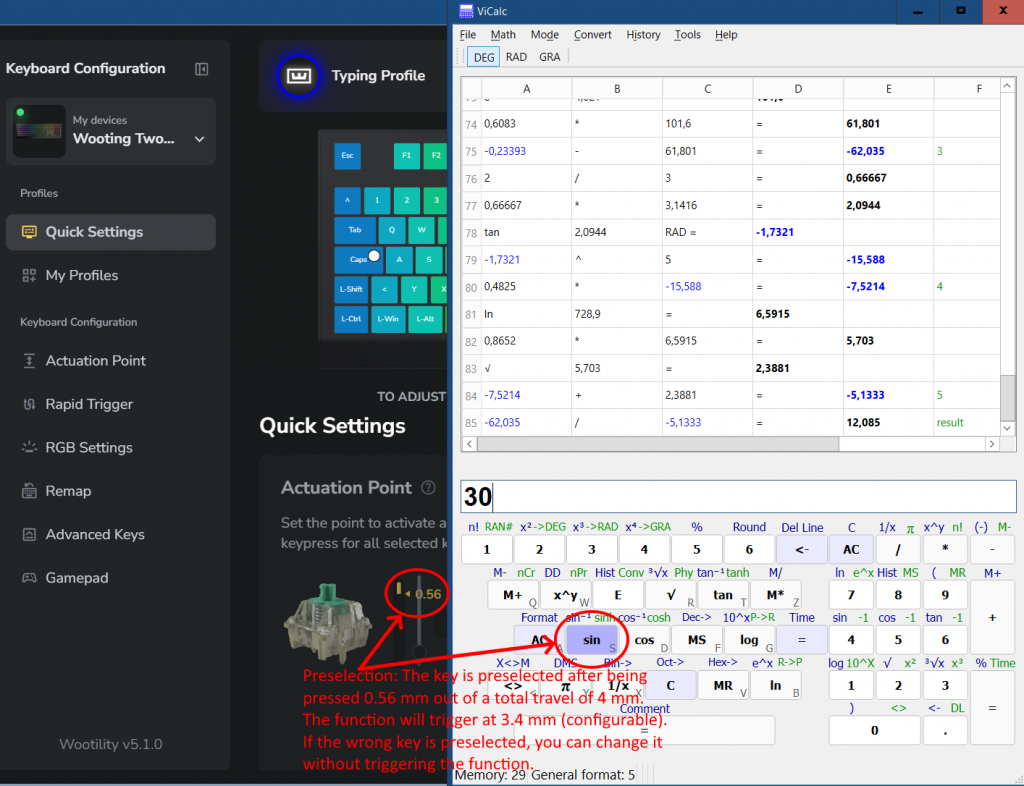Viewport: 1024px width, 786px height.
Task: Go to My Profiles page
Action: [x=81, y=275]
